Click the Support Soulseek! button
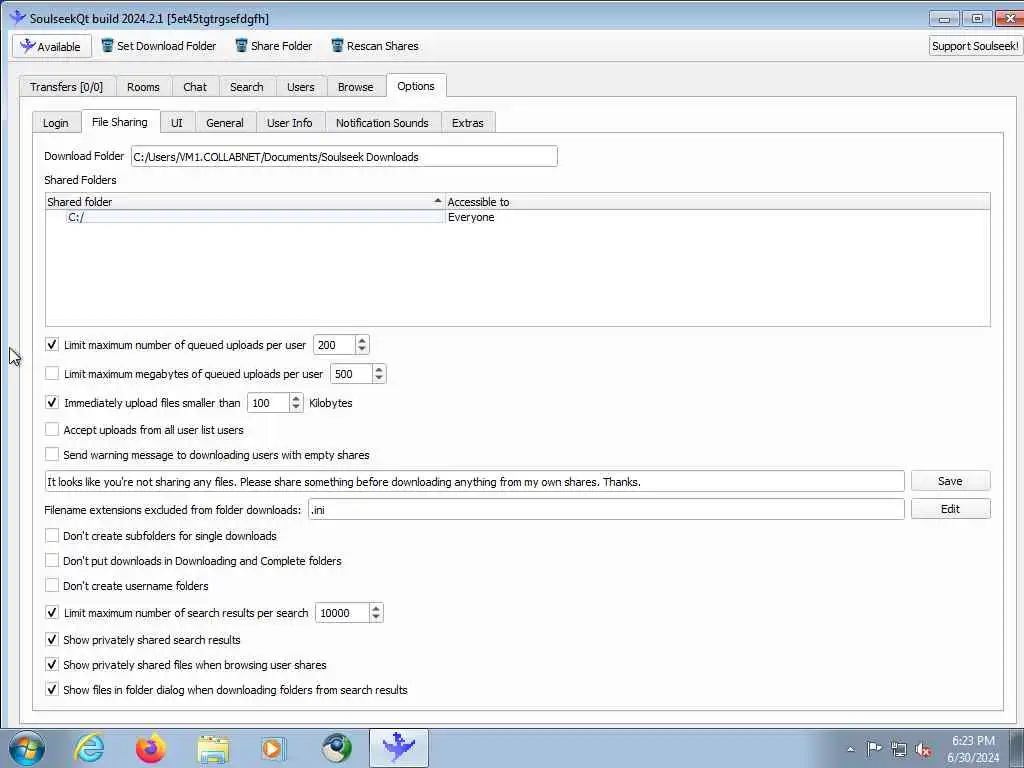This screenshot has width=1024, height=768. 975,46
